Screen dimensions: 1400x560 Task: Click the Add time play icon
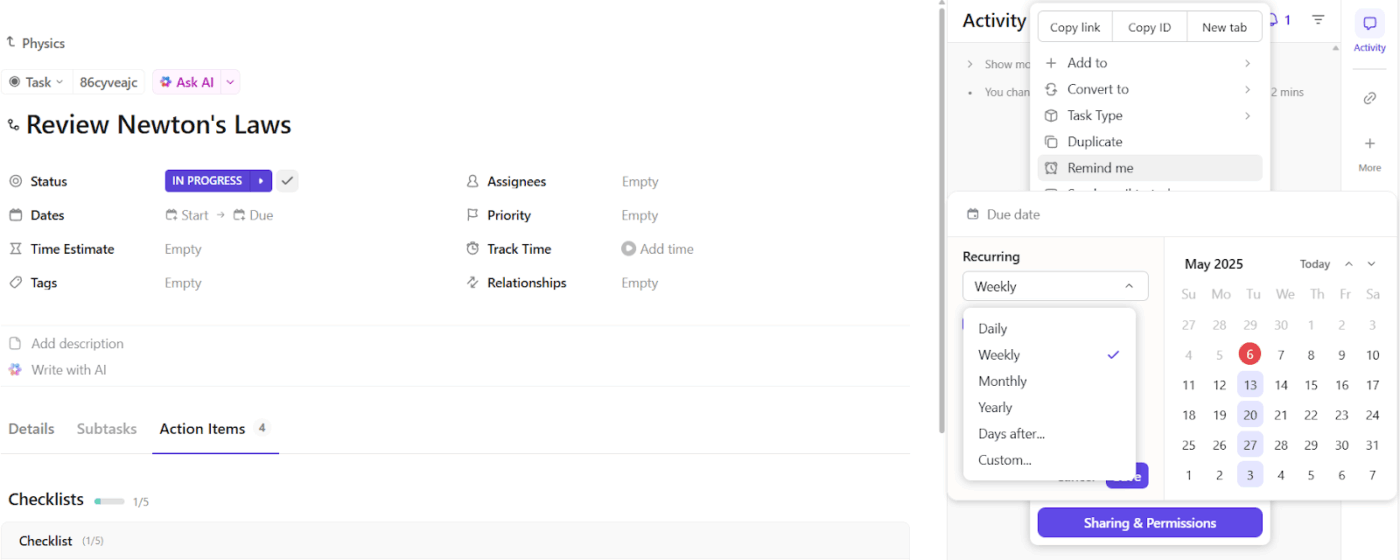pos(628,249)
